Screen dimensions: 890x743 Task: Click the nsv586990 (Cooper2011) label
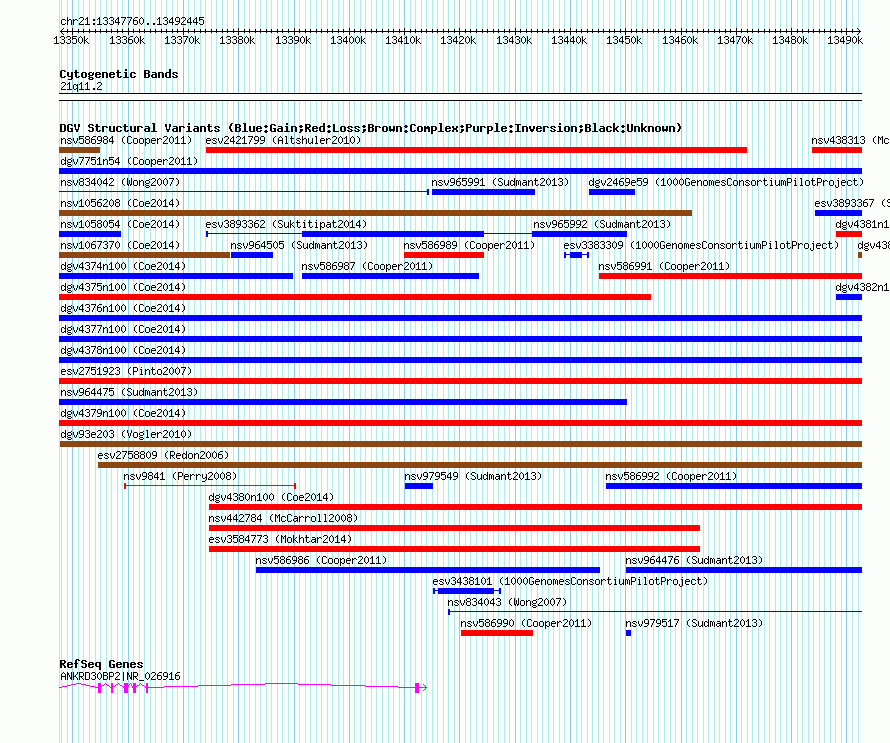click(526, 623)
